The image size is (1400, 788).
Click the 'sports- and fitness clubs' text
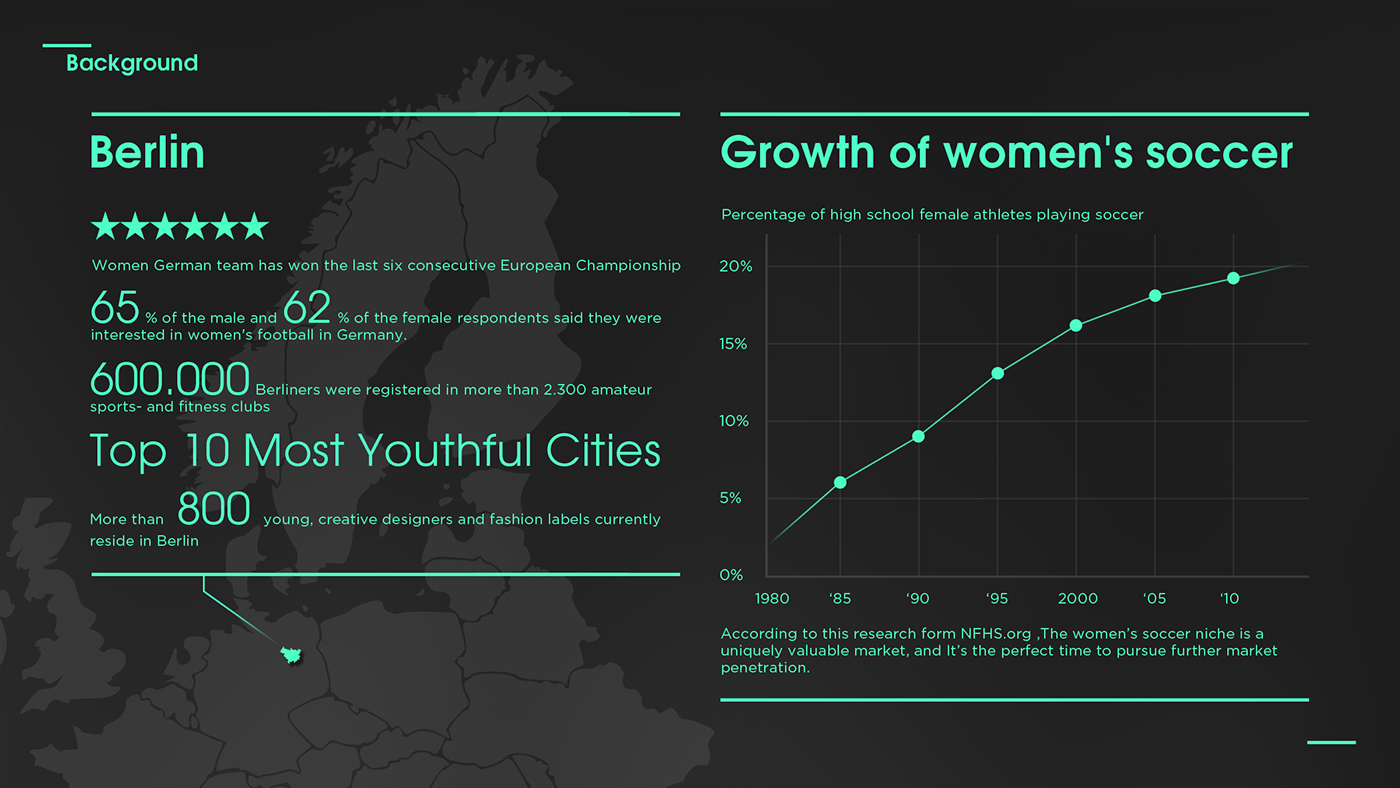(180, 408)
